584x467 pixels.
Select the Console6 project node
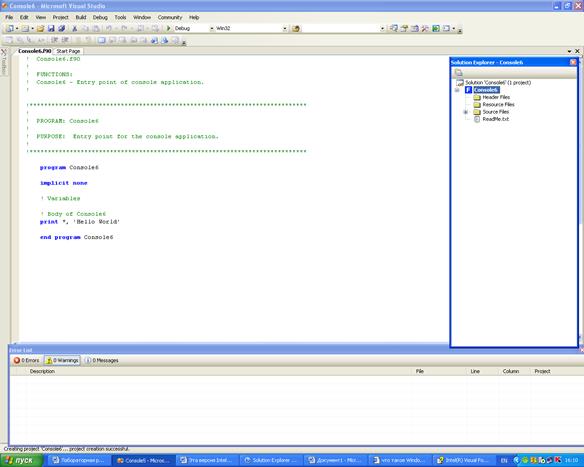coord(486,90)
